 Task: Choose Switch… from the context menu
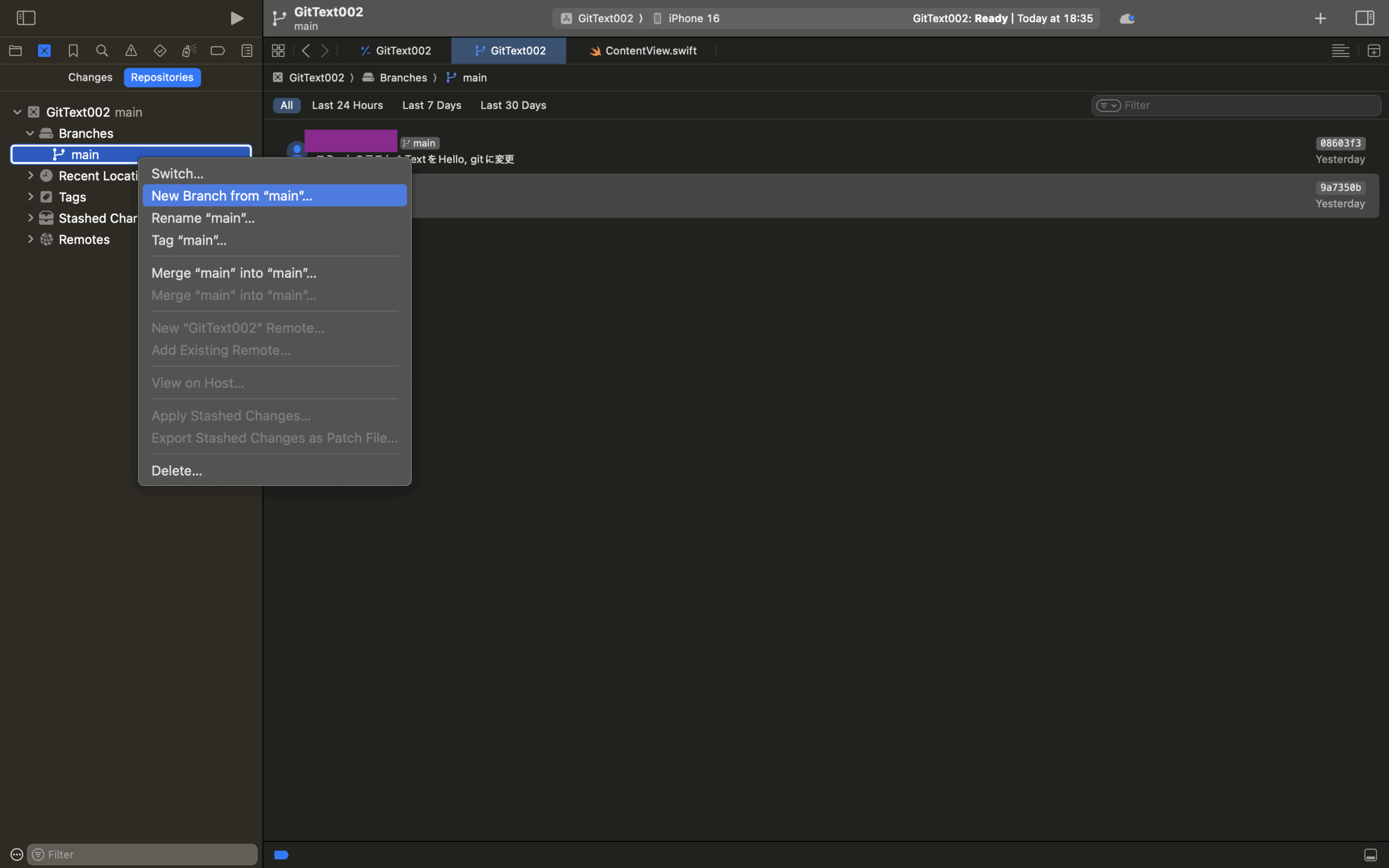tap(275, 174)
